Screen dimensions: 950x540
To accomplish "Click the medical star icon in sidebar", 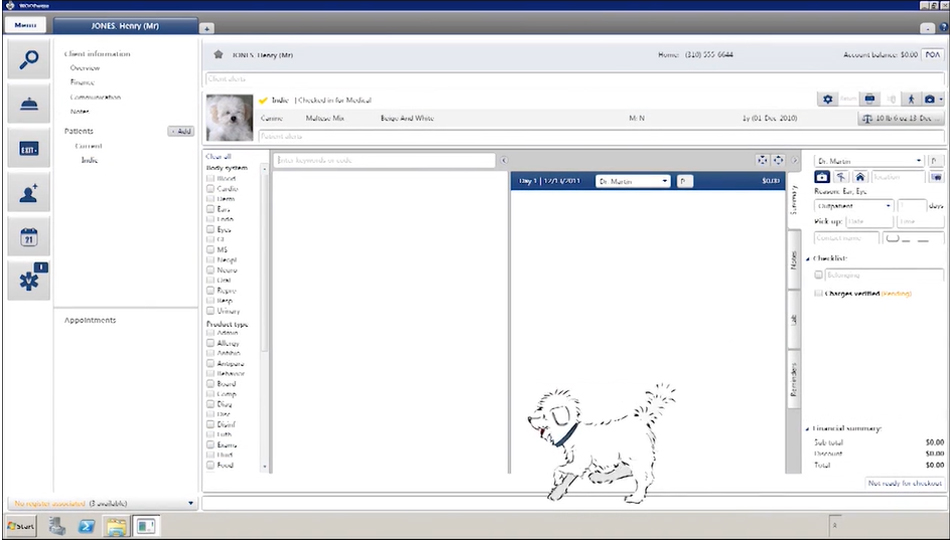I will (x=28, y=281).
